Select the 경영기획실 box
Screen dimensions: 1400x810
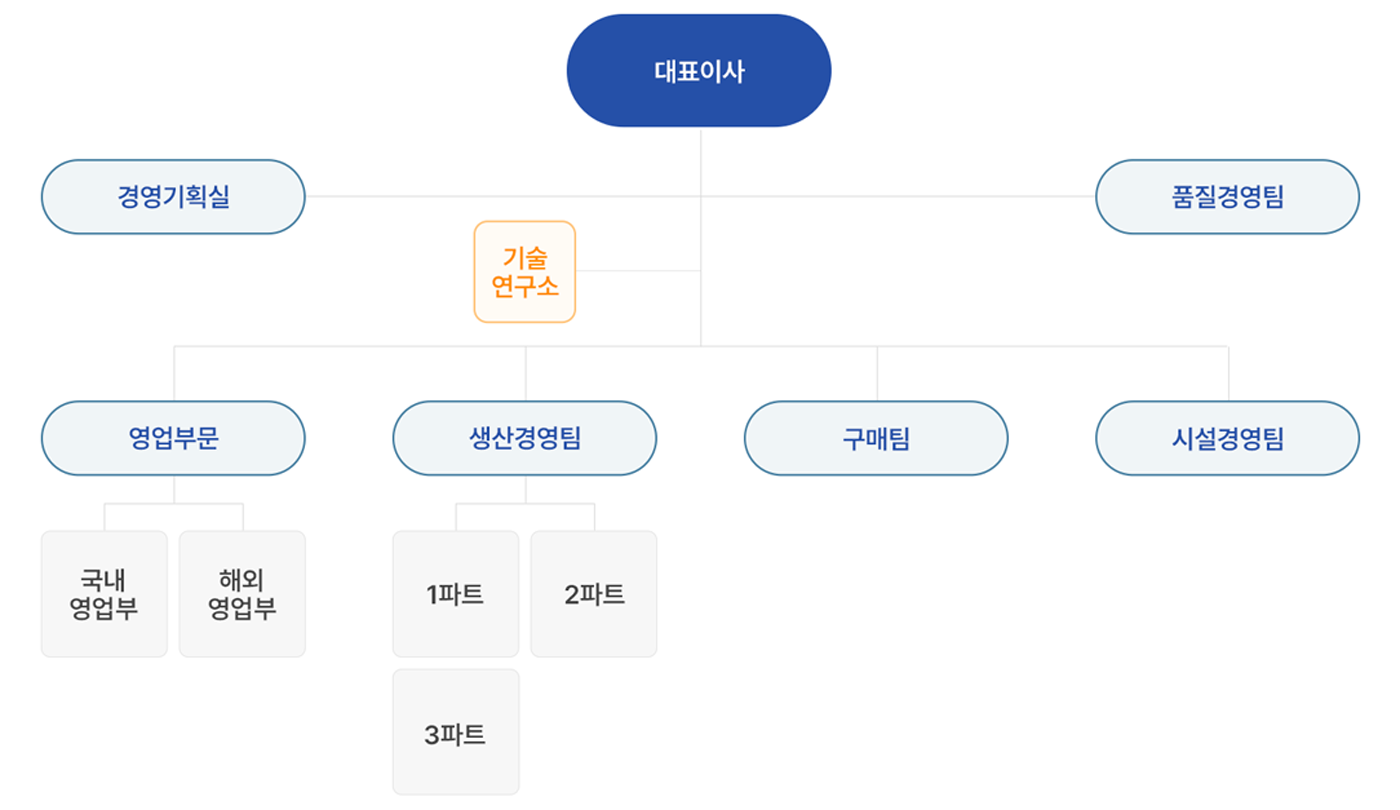point(173,197)
